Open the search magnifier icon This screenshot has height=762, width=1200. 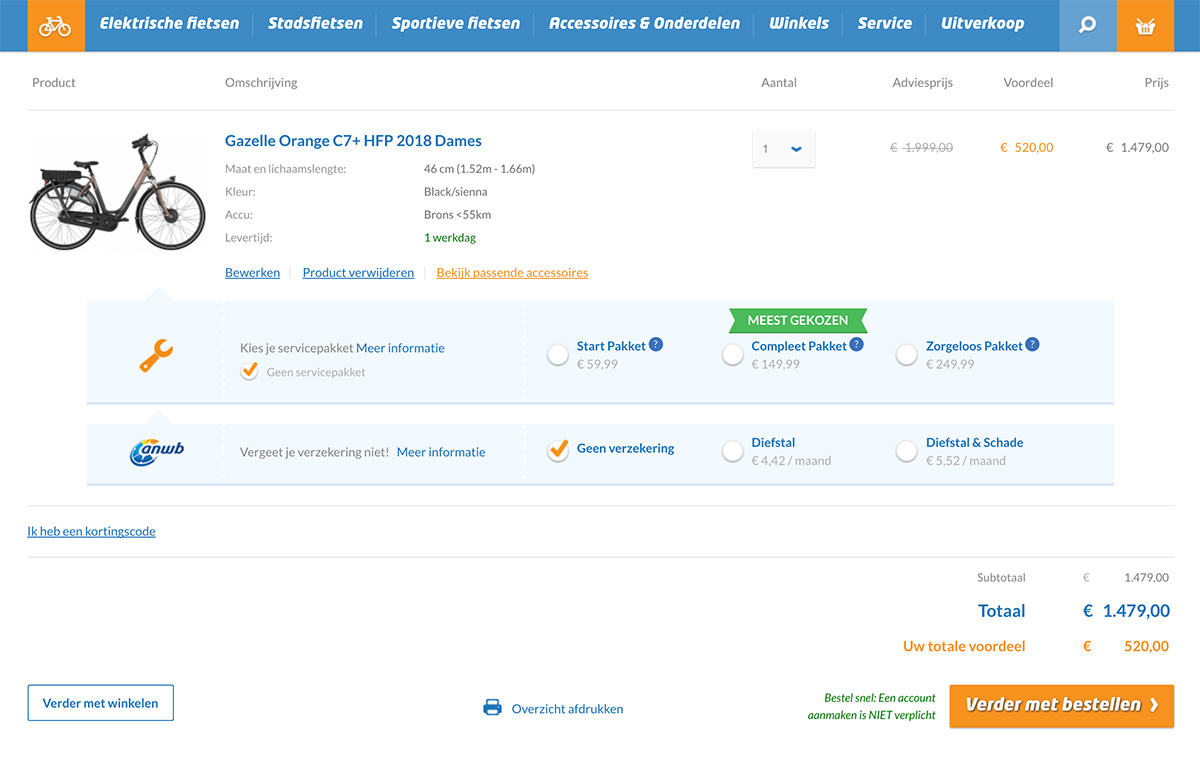pyautogui.click(x=1088, y=26)
